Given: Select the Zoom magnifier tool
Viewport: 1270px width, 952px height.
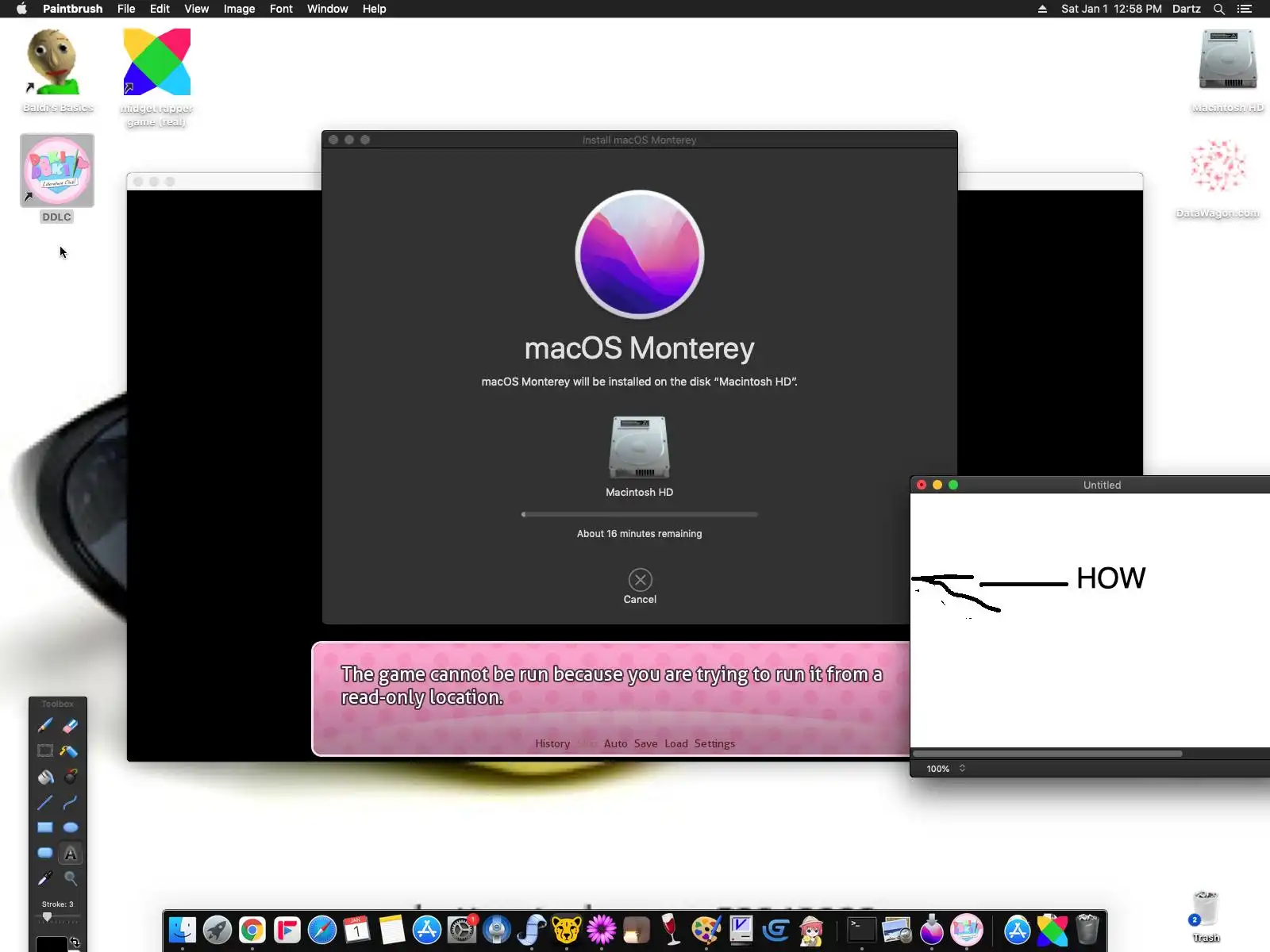Looking at the screenshot, I should coord(71,878).
